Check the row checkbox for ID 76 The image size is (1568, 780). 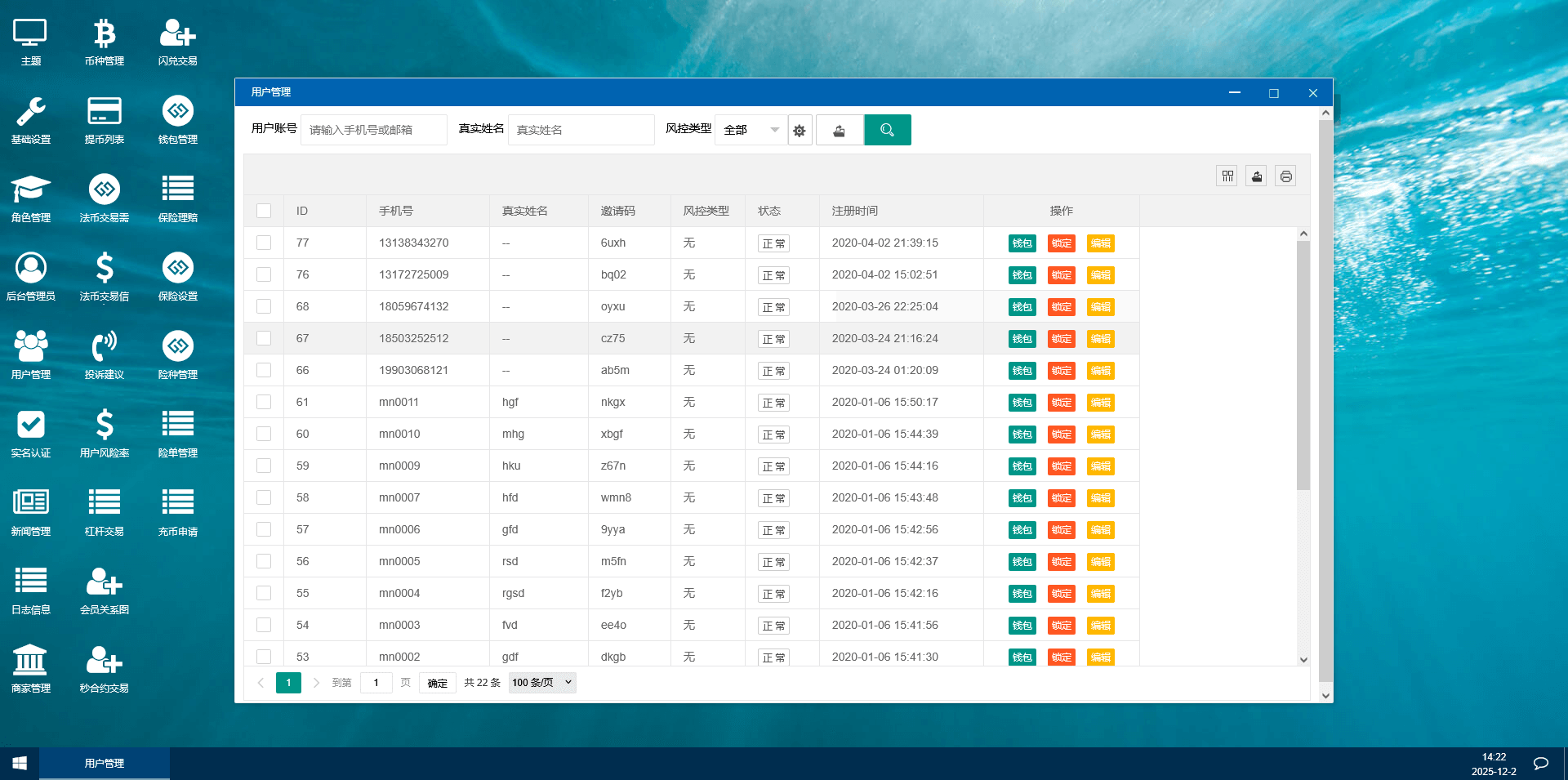click(x=264, y=274)
